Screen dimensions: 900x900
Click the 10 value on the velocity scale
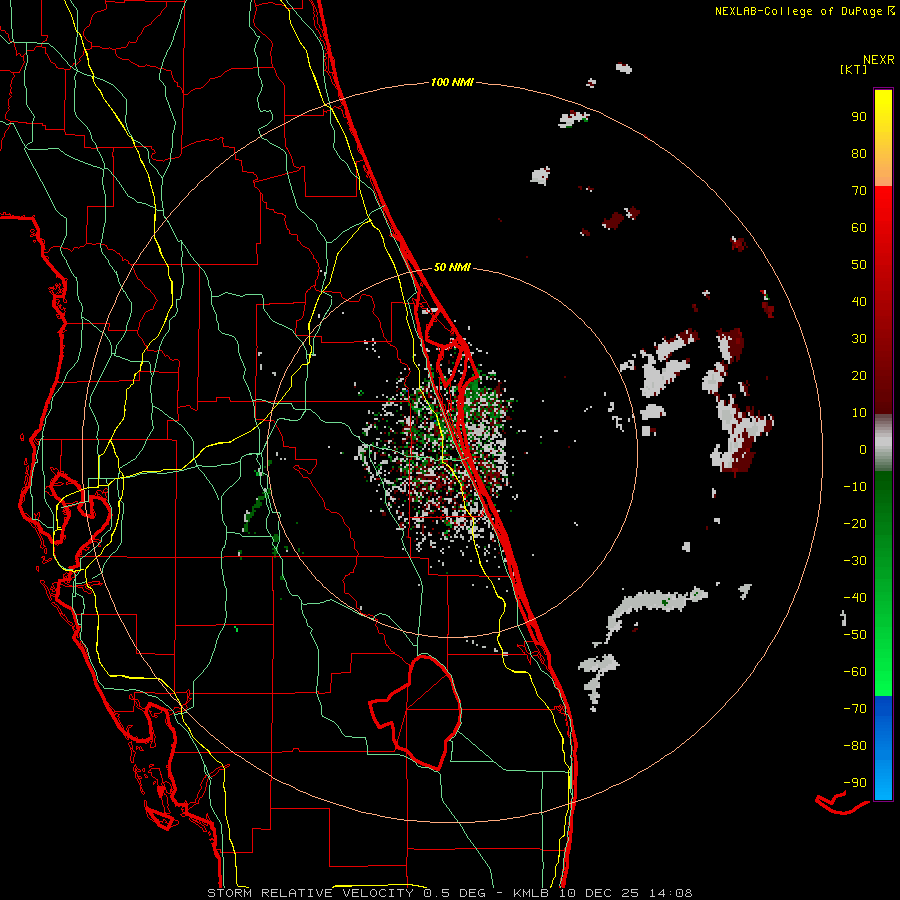click(x=859, y=413)
